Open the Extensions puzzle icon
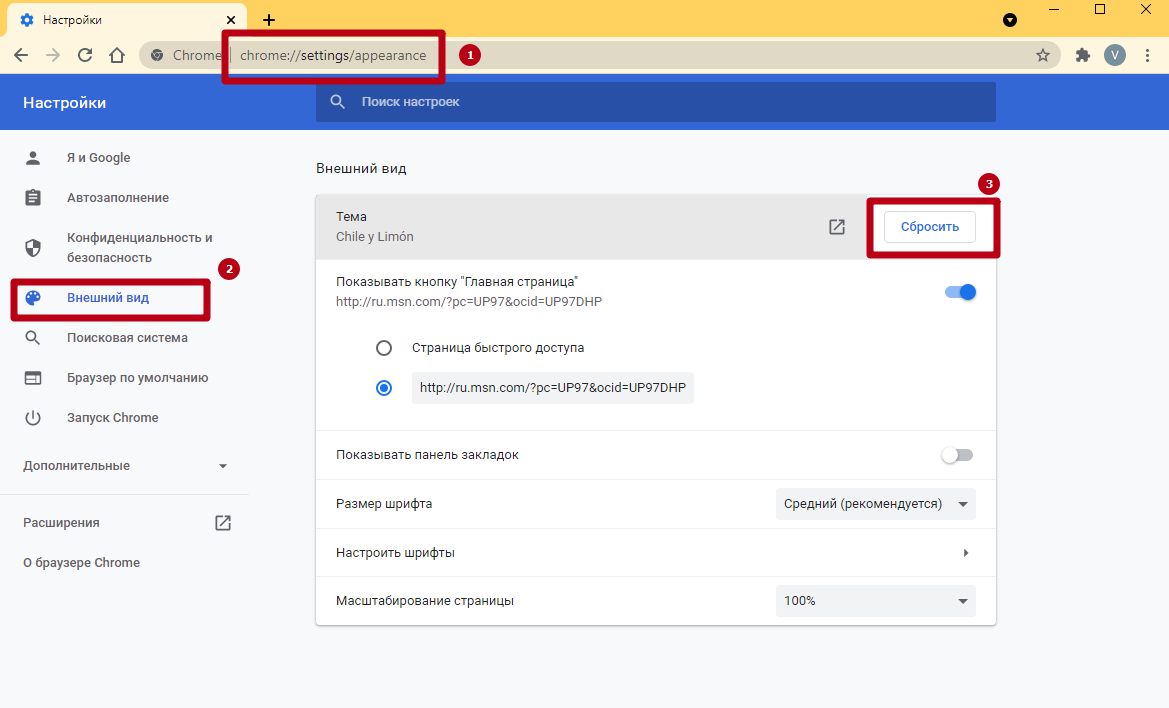 1082,55
